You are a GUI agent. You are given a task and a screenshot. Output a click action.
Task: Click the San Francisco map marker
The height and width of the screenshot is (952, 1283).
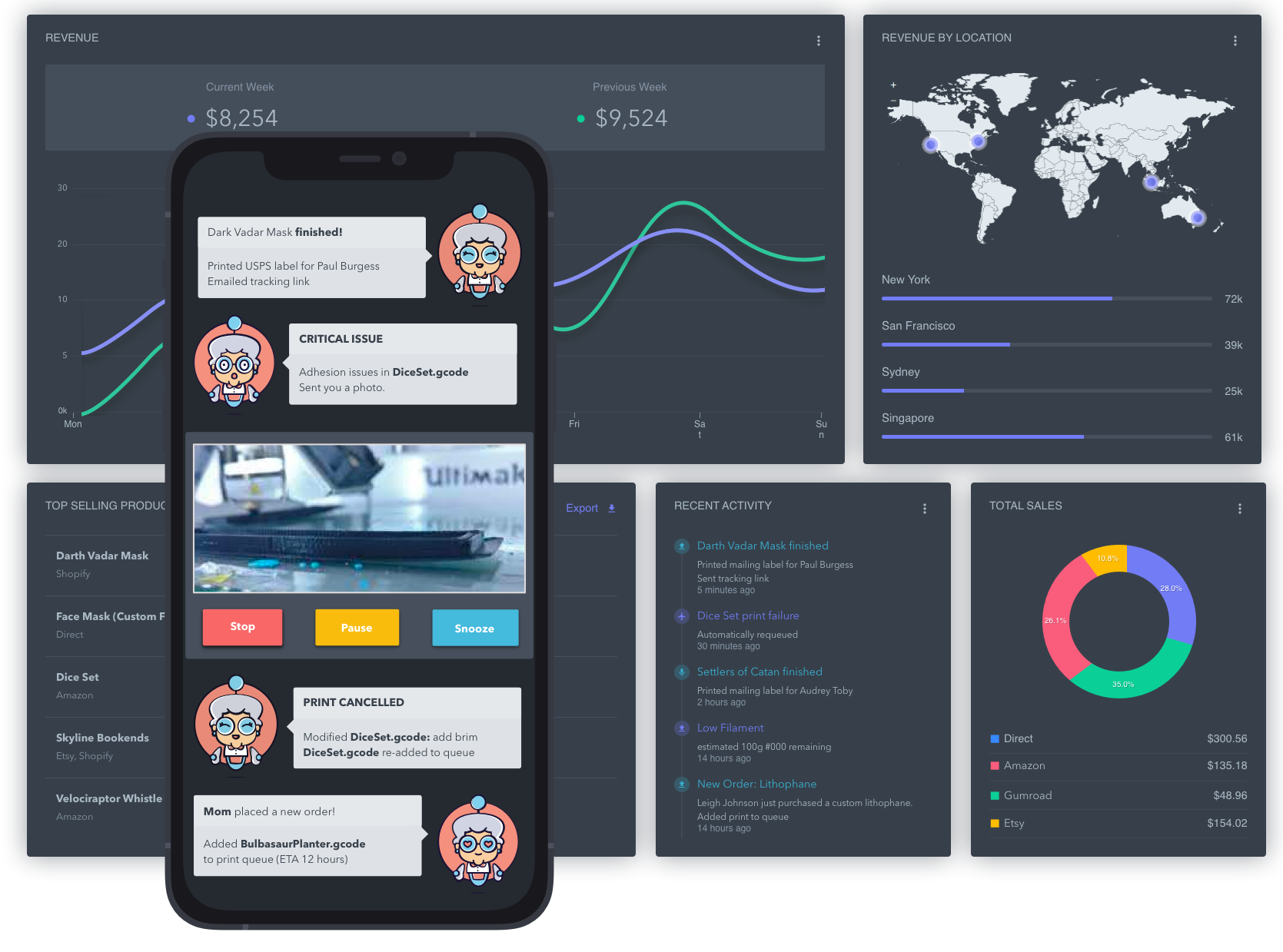pos(931,144)
